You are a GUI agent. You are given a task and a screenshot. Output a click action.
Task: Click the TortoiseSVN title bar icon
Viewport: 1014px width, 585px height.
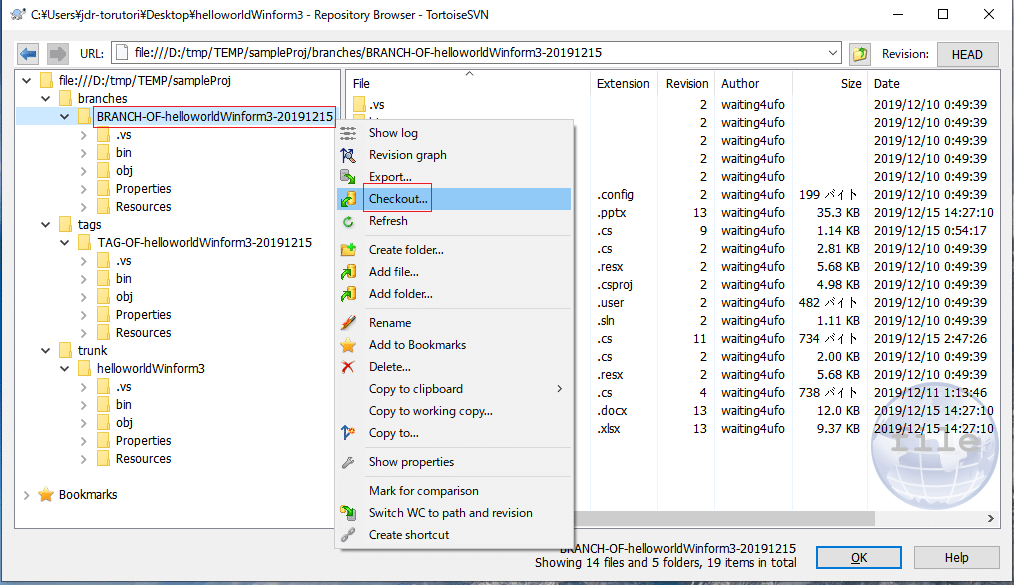click(17, 14)
